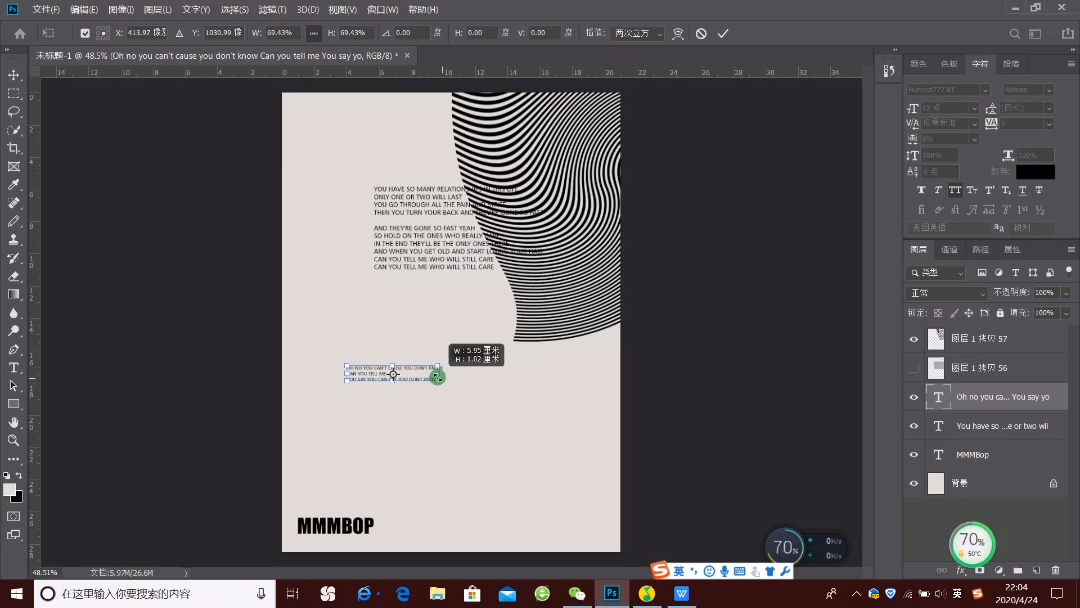Open the 图像(I) menu
Image resolution: width=1080 pixels, height=608 pixels.
[x=121, y=10]
